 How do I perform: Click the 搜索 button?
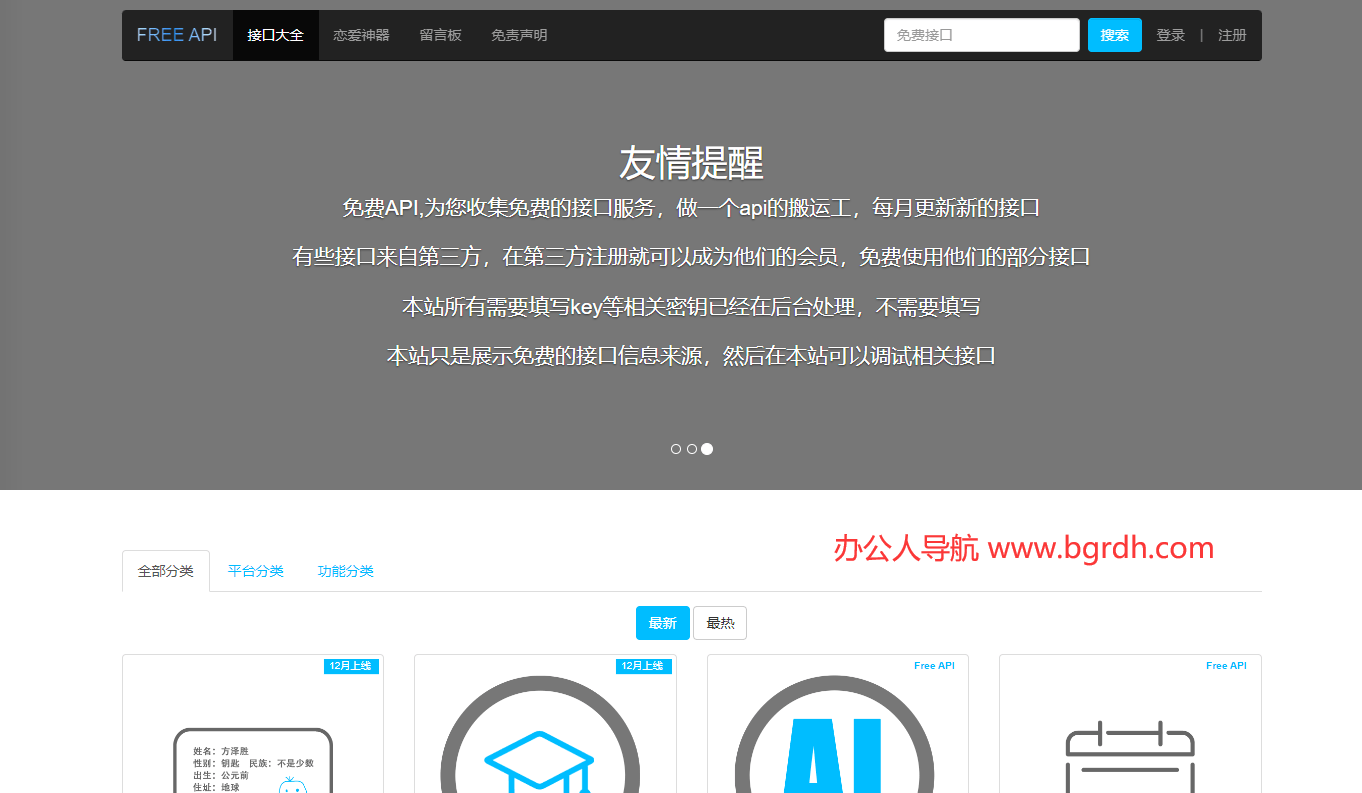[1115, 35]
